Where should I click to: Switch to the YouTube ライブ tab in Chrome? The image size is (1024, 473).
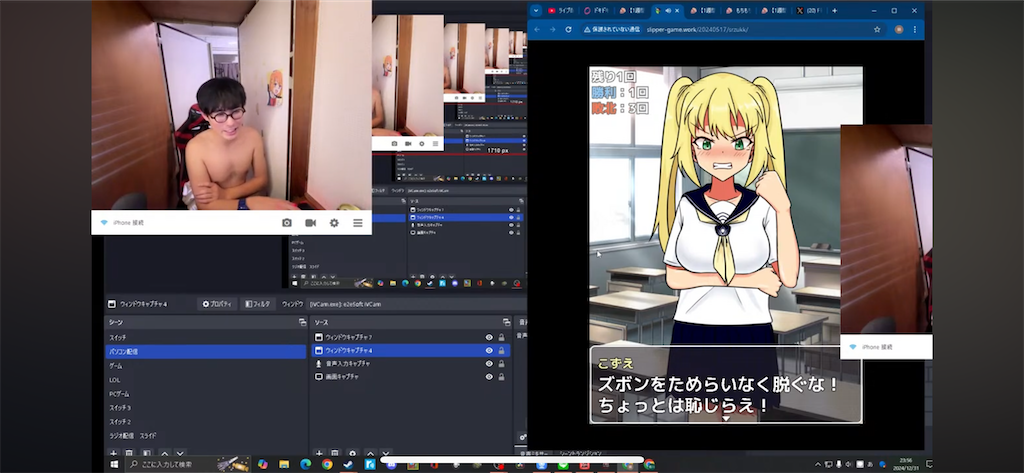(561, 10)
